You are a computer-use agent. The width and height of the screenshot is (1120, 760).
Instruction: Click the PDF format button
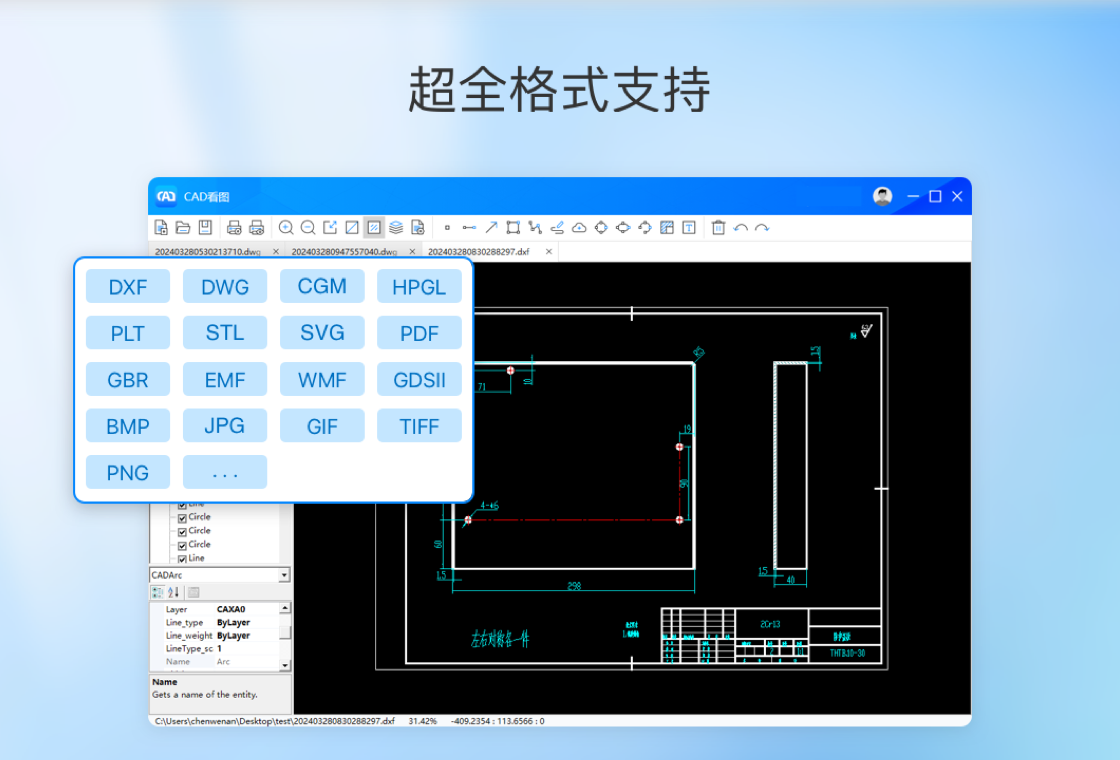pyautogui.click(x=419, y=333)
